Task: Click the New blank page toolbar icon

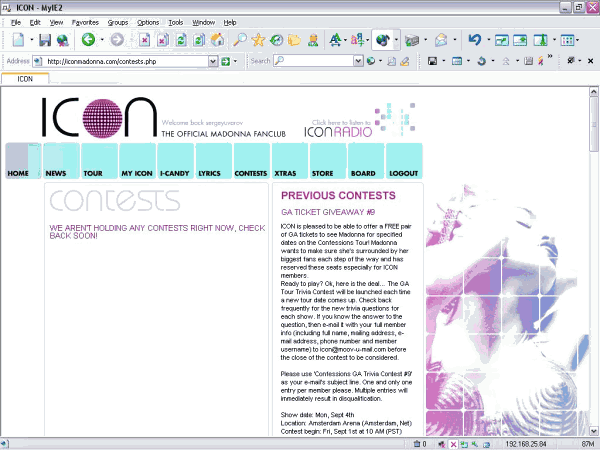Action: tap(18, 39)
